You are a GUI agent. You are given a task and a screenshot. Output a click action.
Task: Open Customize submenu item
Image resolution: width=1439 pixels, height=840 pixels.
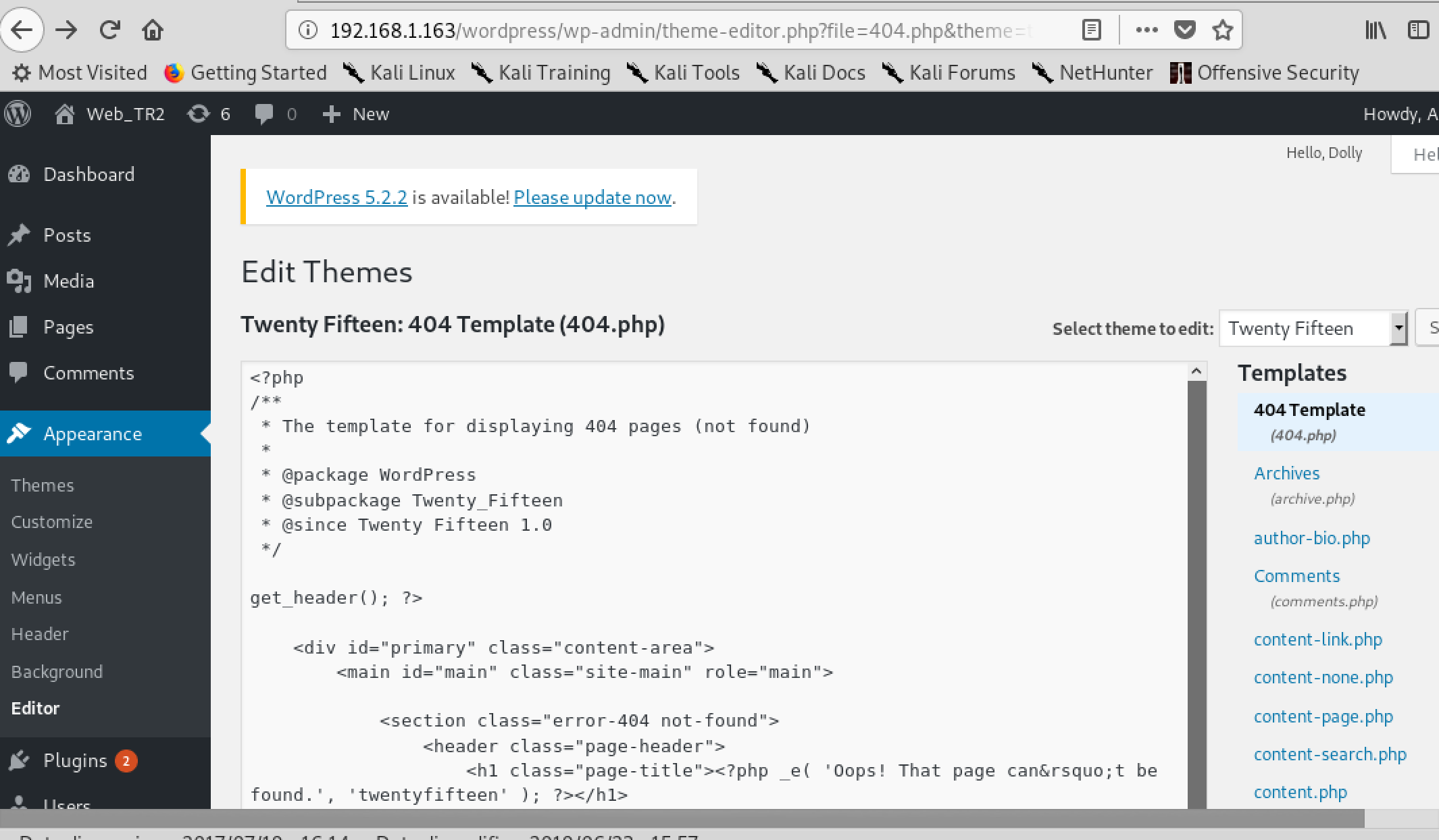point(52,522)
